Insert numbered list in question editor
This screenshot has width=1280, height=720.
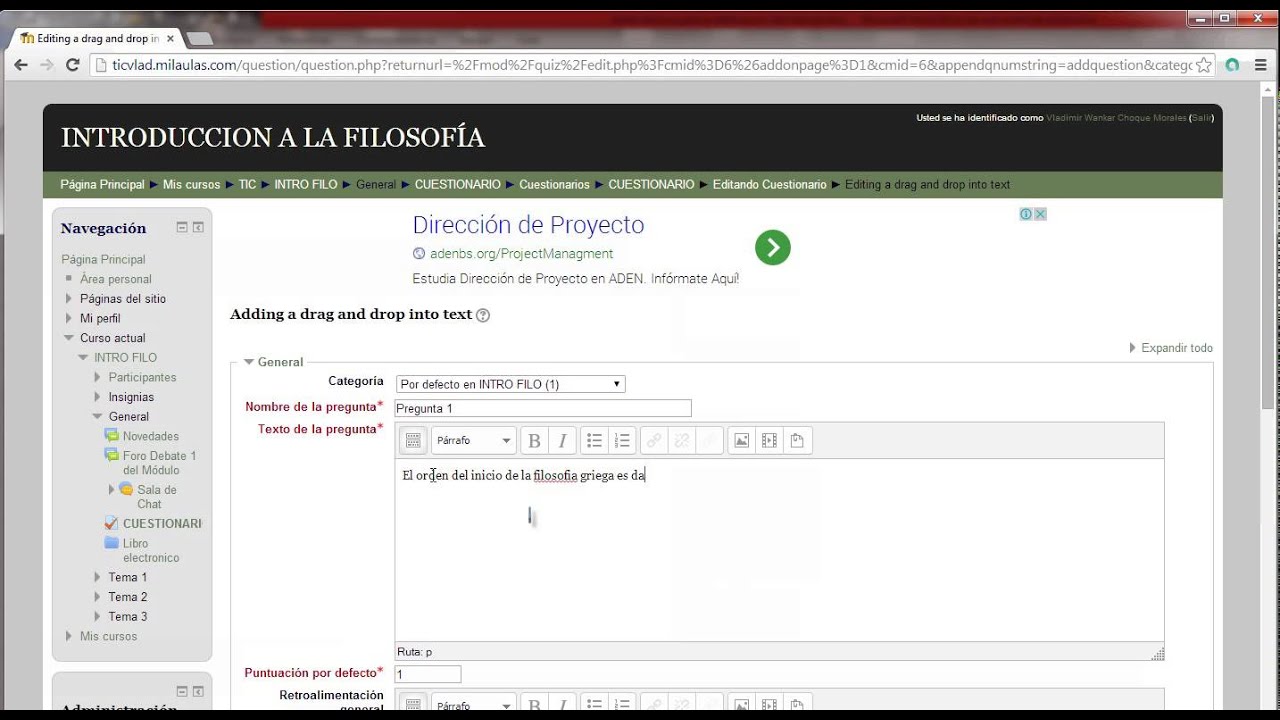click(x=622, y=440)
